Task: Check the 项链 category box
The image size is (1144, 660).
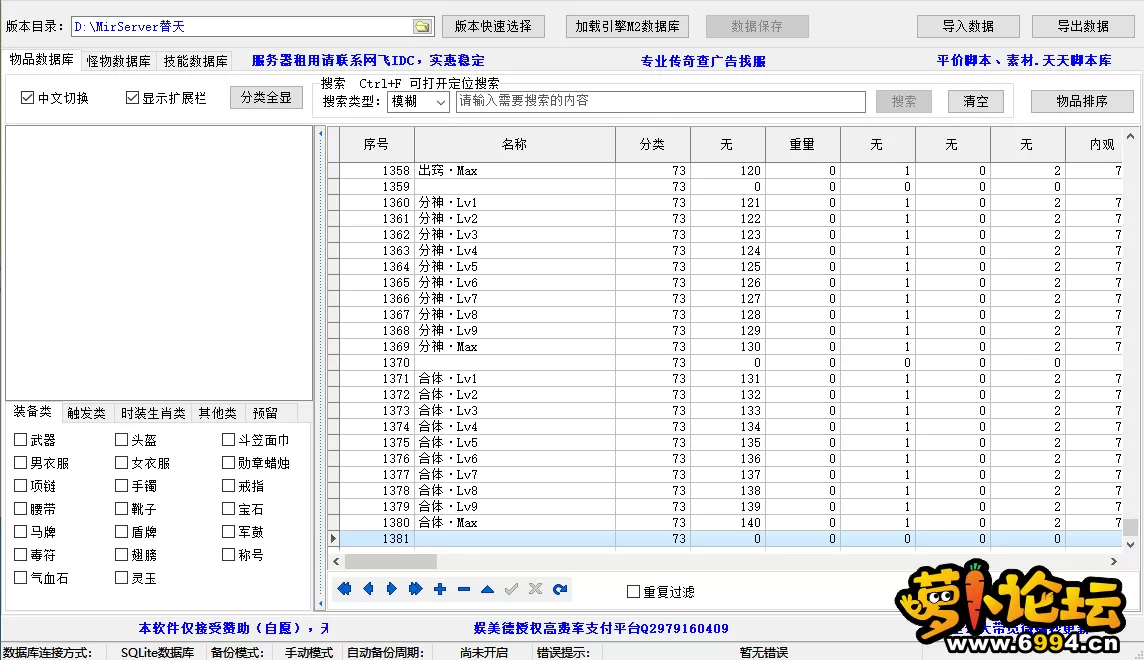Action: point(20,486)
